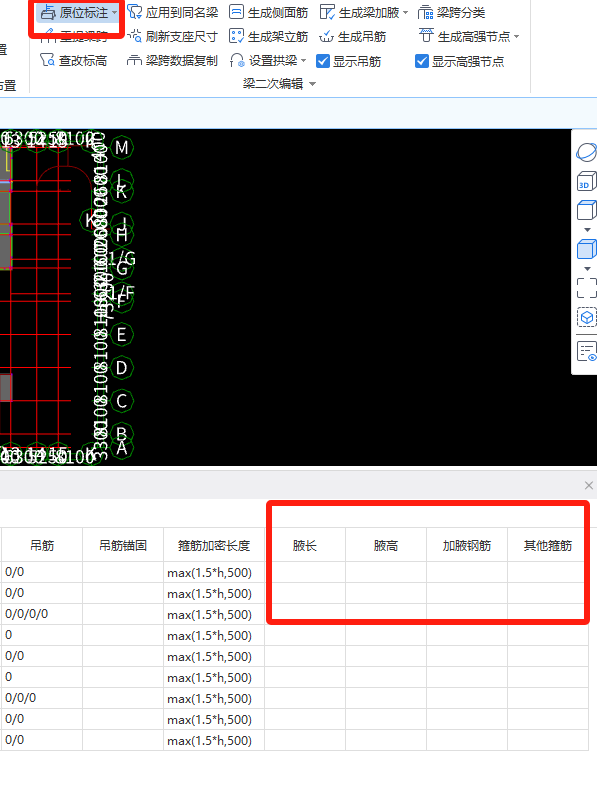Click the dashed-square zoom window icon
The image size is (597, 796).
point(586,288)
